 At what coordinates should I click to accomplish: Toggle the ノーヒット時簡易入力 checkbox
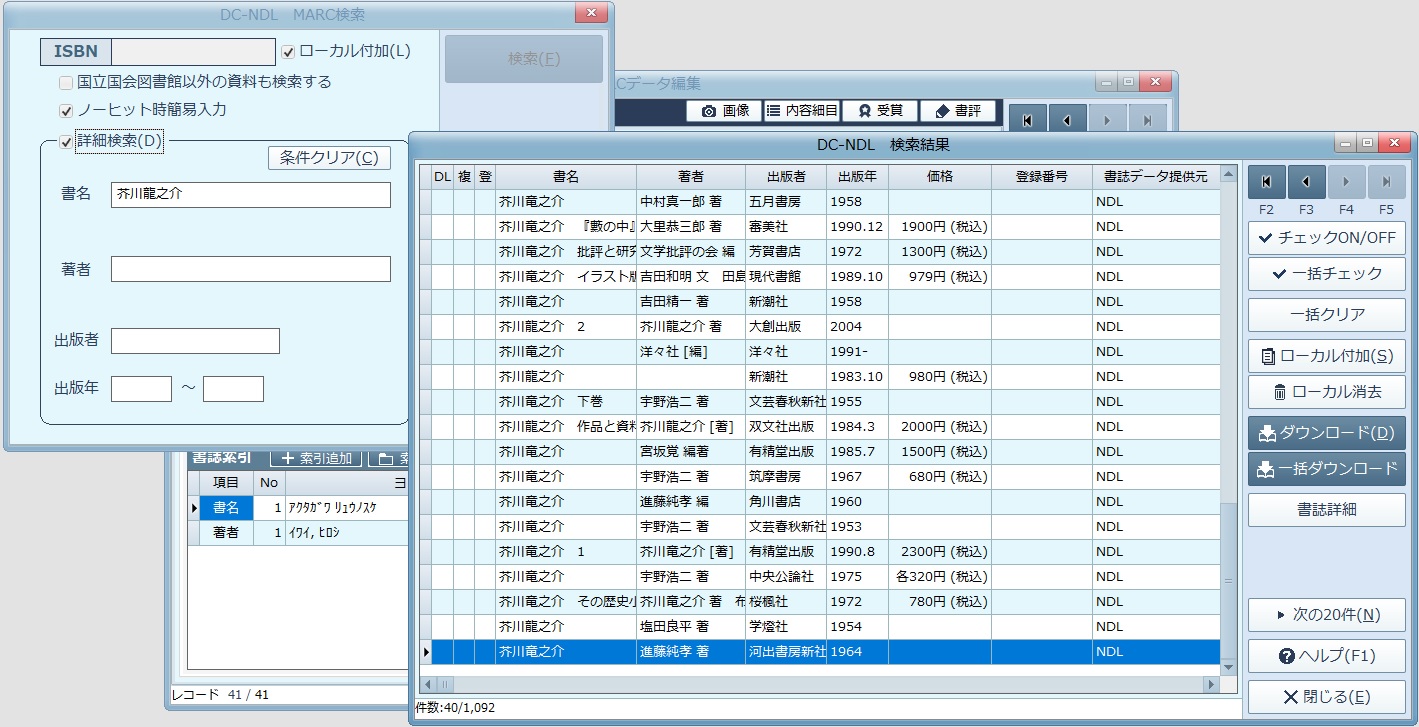click(x=67, y=110)
